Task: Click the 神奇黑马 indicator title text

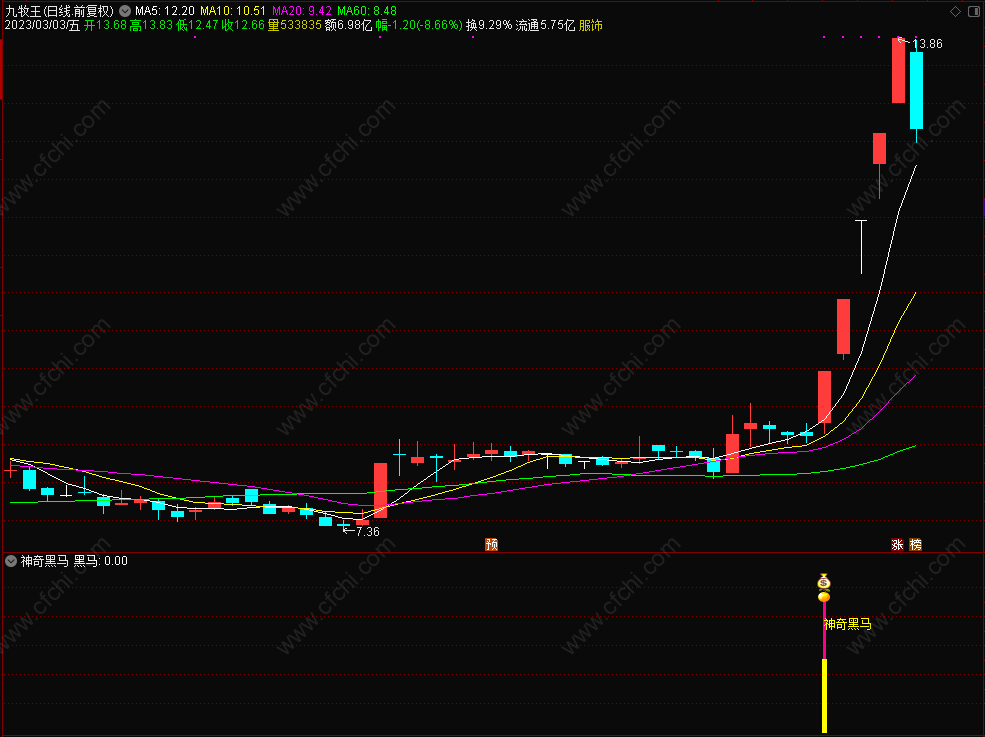Action: (x=44, y=560)
